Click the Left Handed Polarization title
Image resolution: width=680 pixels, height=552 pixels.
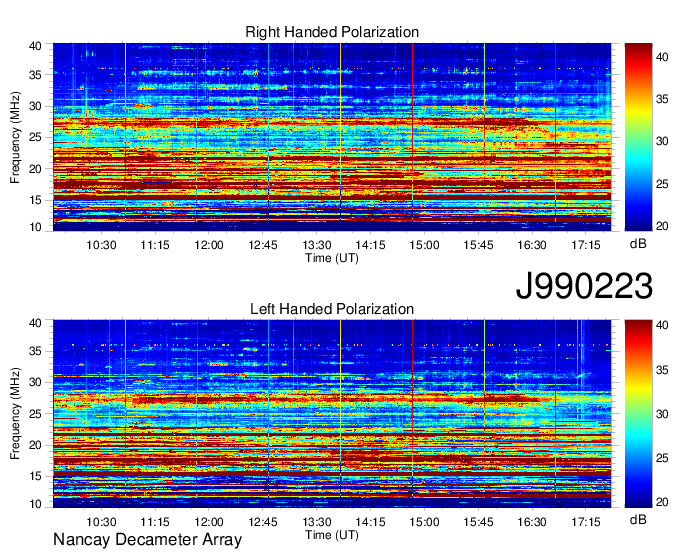[332, 309]
